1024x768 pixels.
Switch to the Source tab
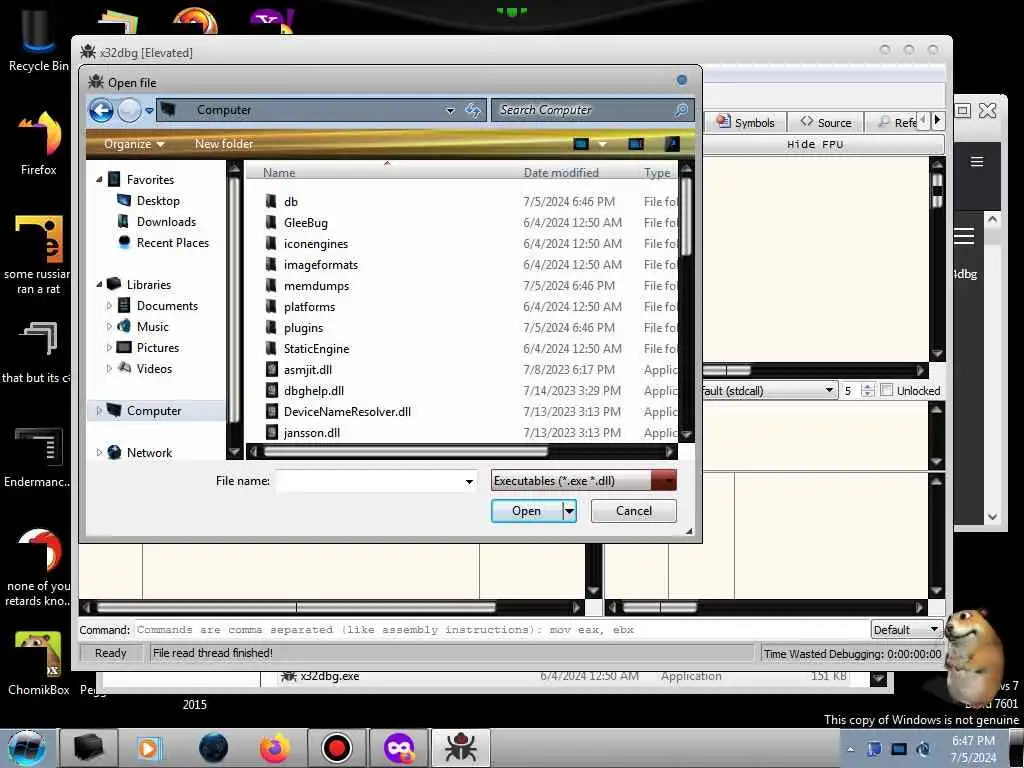pos(825,122)
